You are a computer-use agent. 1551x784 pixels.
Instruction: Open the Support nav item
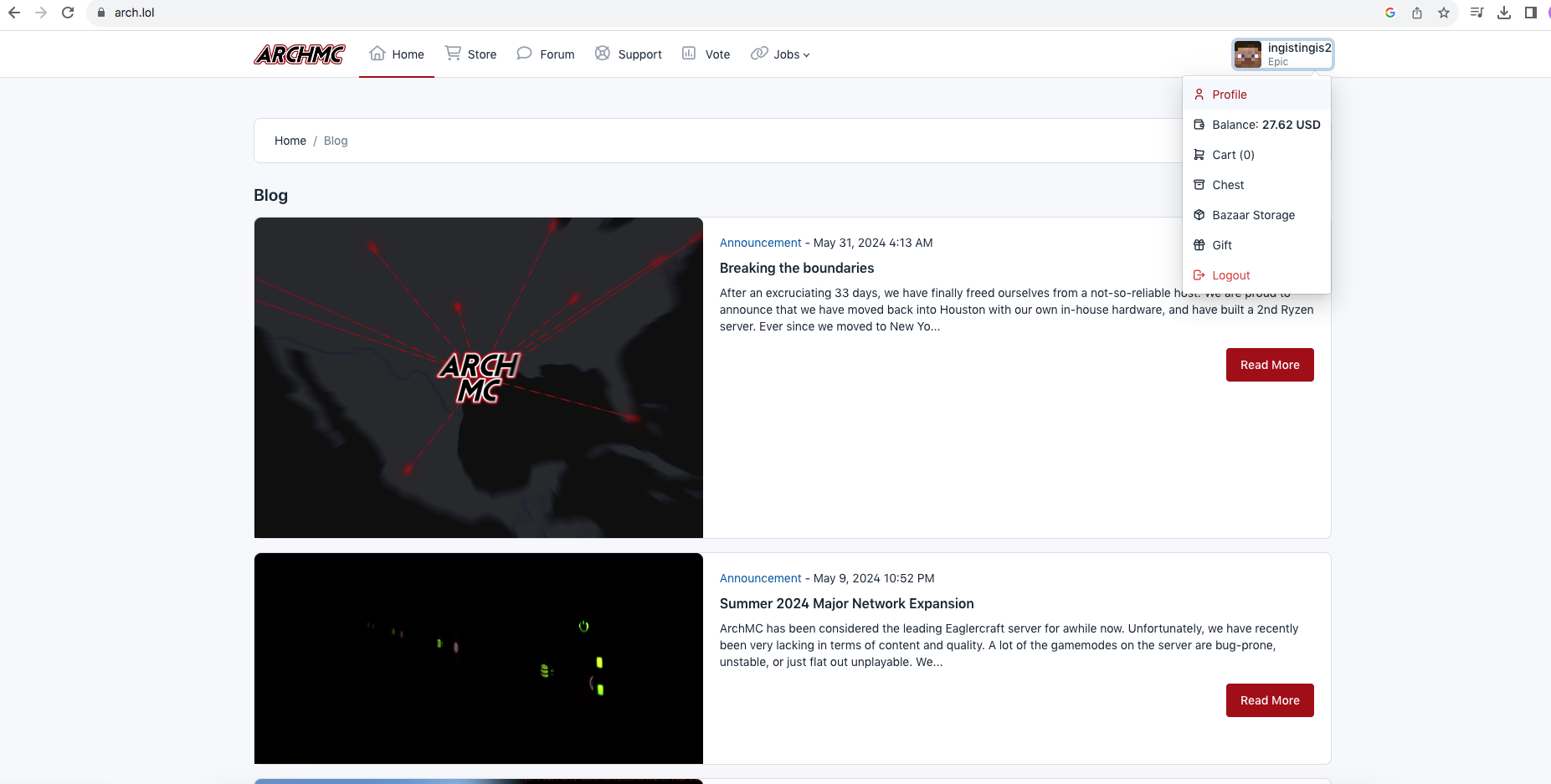(x=629, y=54)
